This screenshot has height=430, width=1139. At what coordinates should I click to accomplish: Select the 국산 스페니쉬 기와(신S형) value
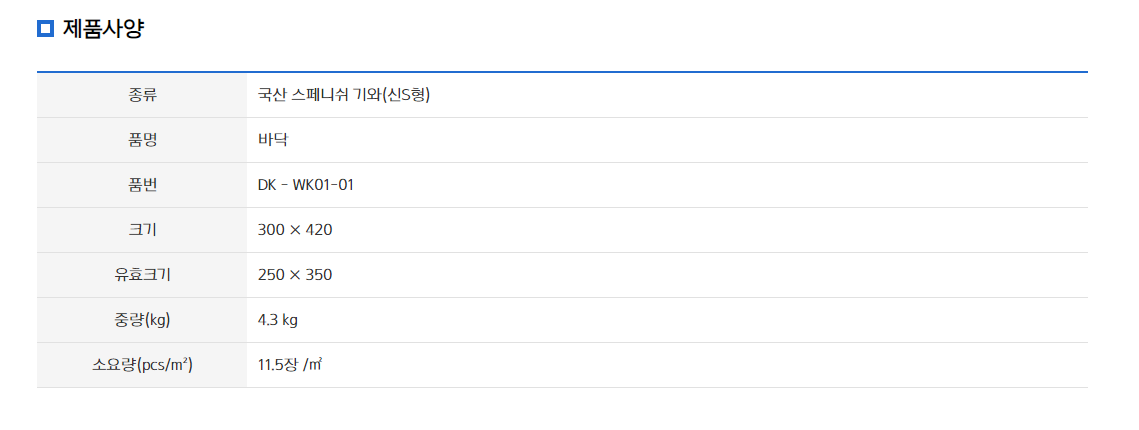(x=344, y=95)
